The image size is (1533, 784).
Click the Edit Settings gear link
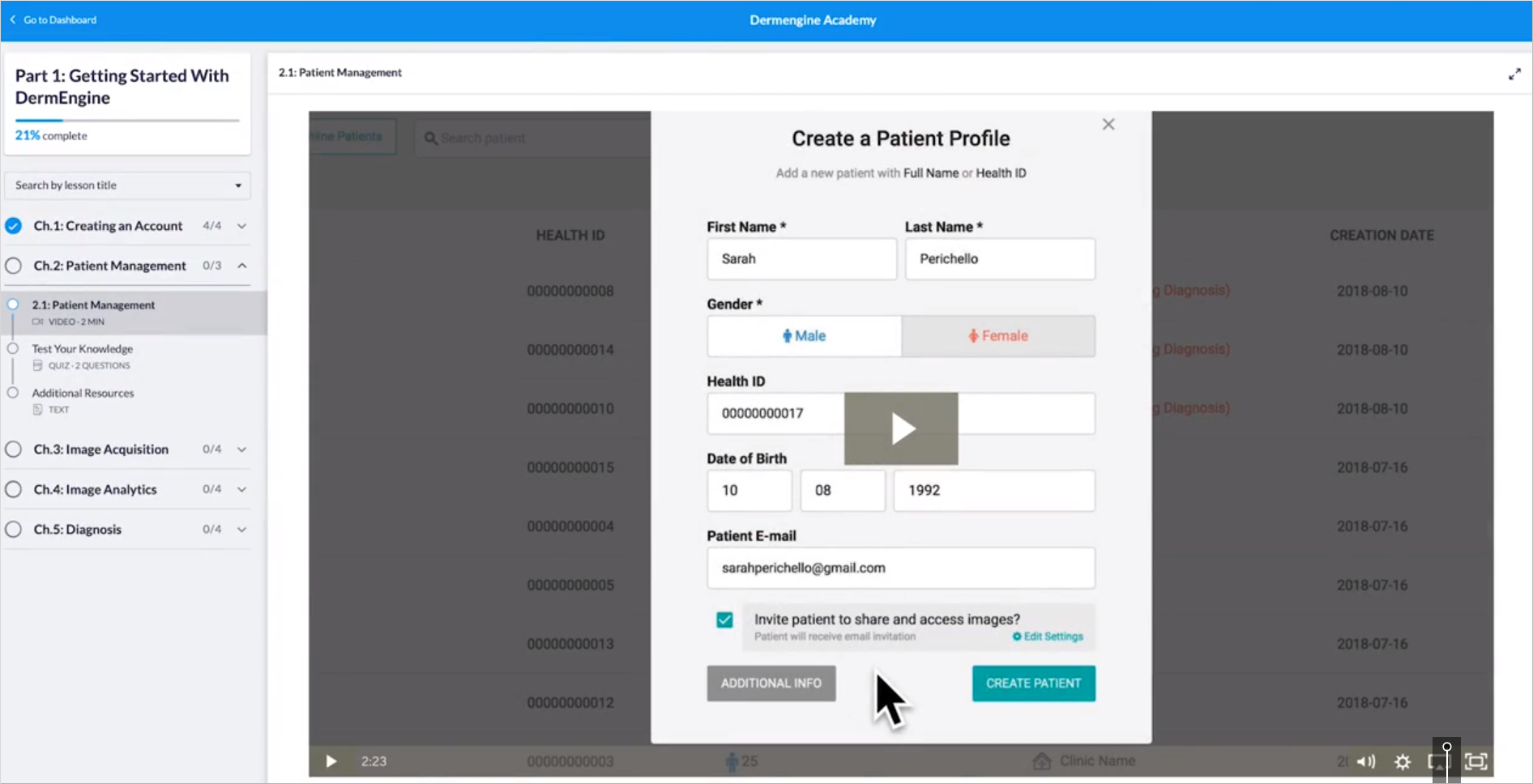pyautogui.click(x=1048, y=637)
